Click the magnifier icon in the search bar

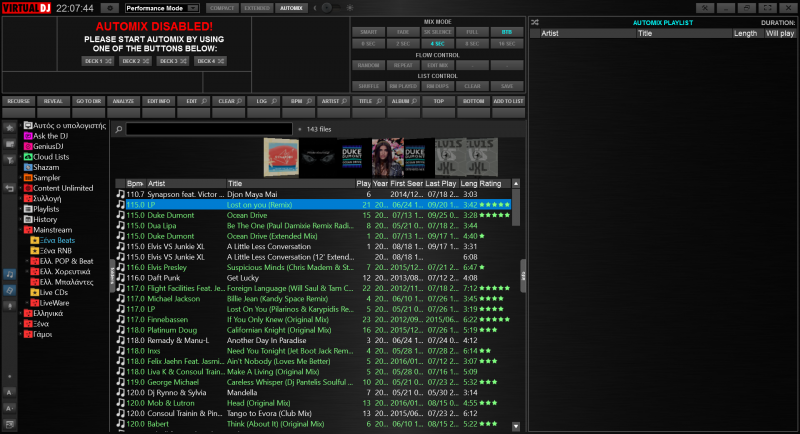[119, 129]
